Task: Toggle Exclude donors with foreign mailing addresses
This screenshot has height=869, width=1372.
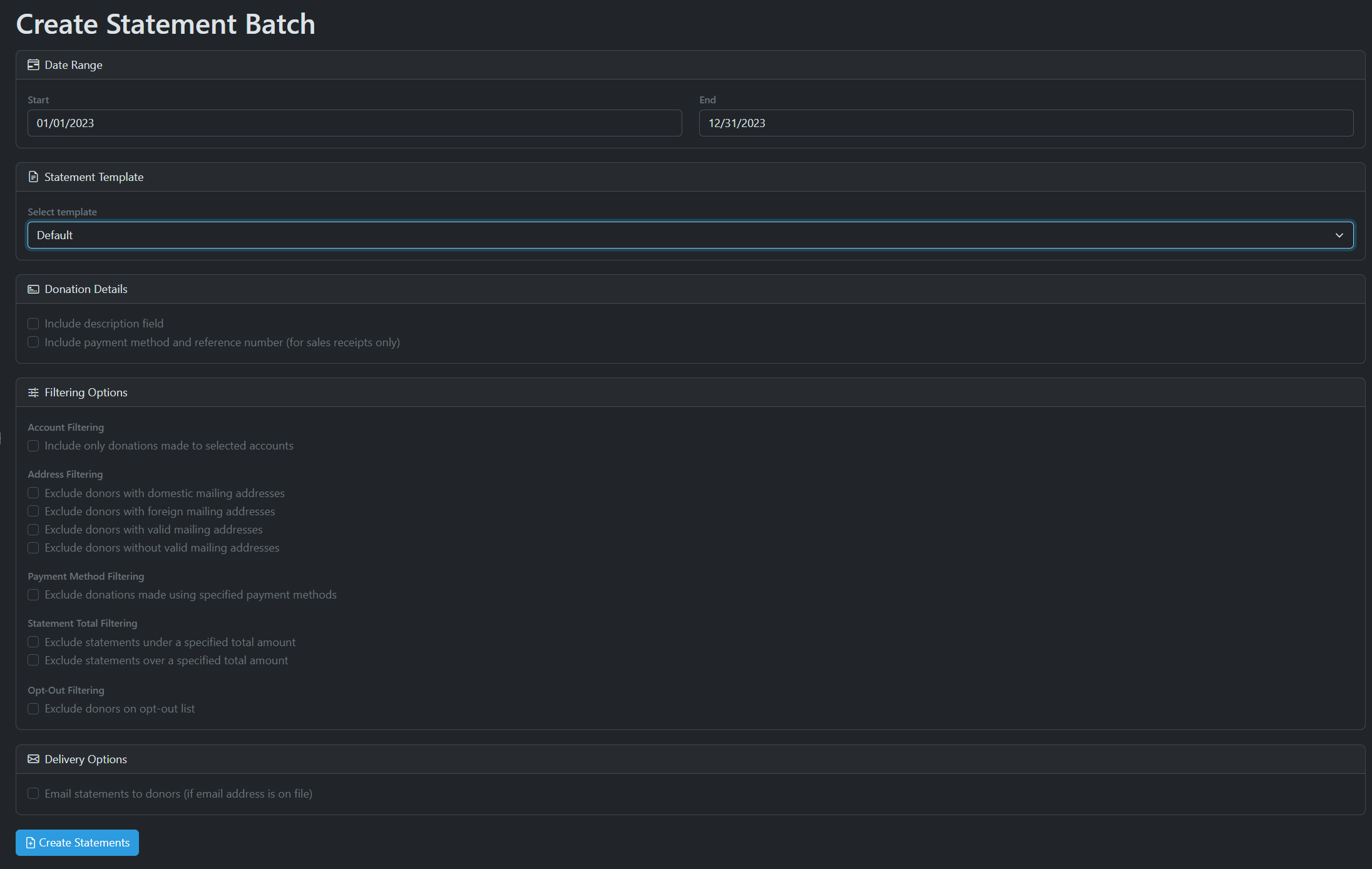Action: pyautogui.click(x=33, y=512)
